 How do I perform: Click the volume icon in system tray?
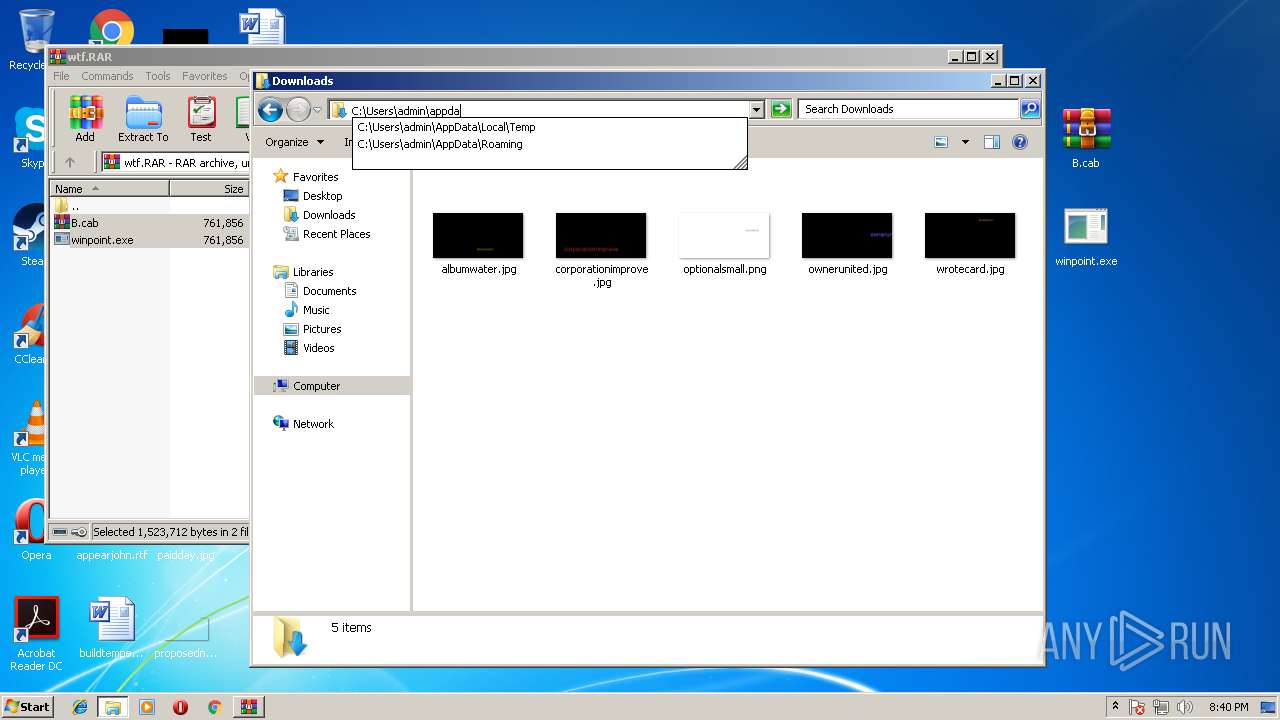(1186, 707)
